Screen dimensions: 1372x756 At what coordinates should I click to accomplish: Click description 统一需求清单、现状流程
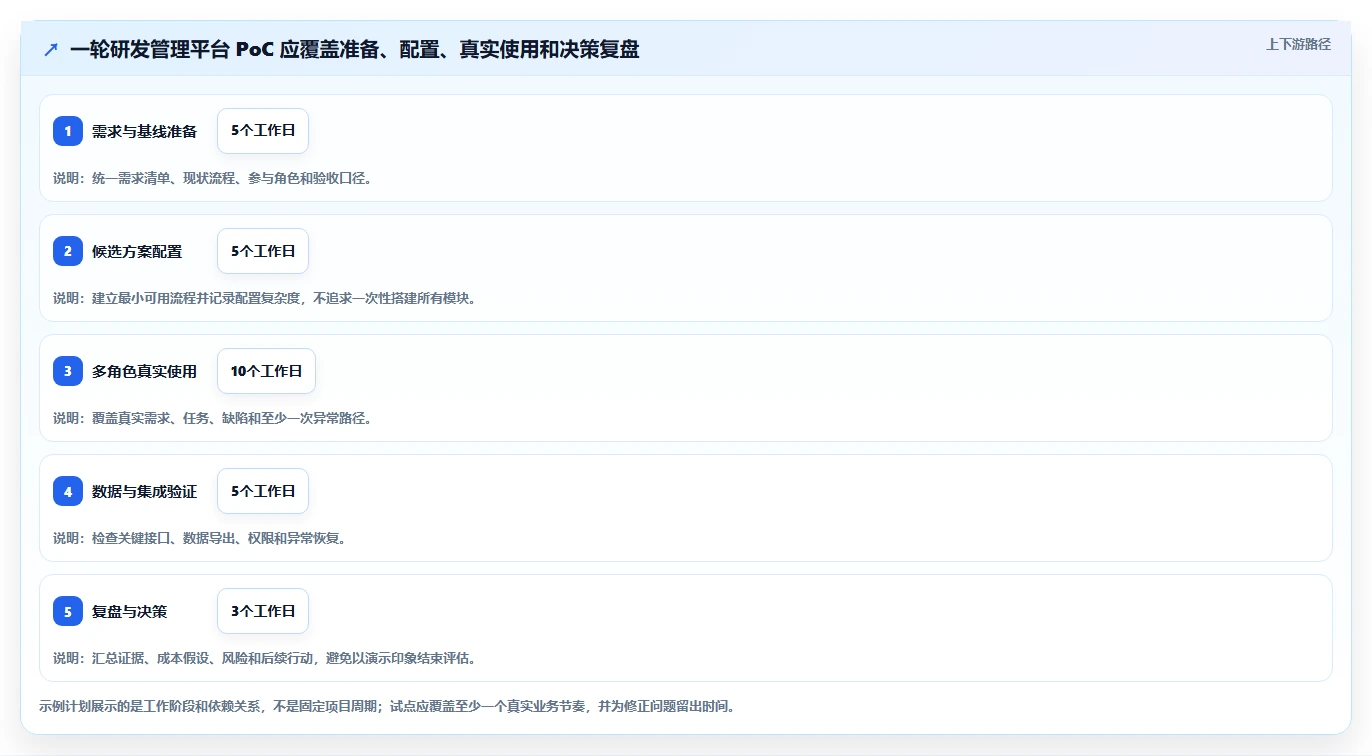[x=213, y=178]
